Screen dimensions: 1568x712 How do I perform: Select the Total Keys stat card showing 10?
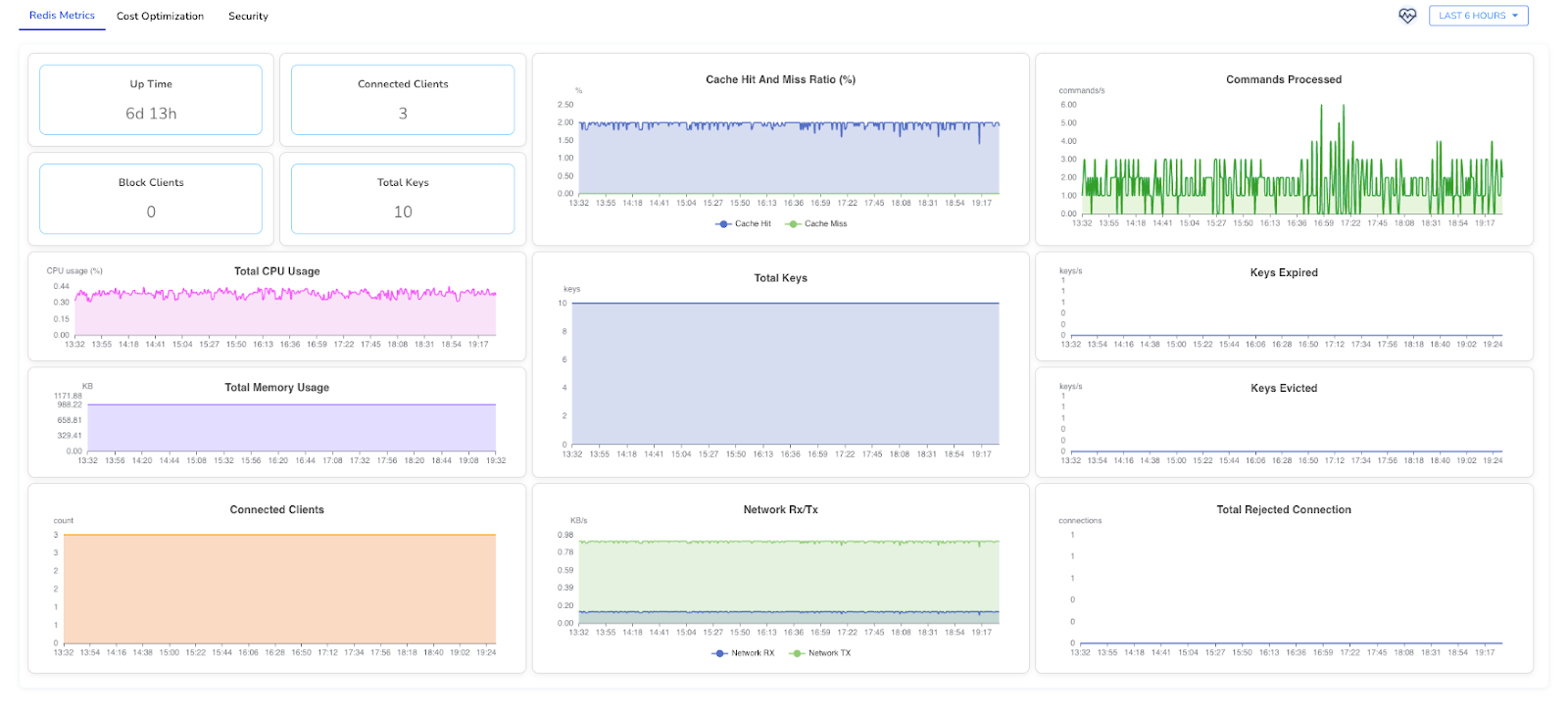[403, 199]
